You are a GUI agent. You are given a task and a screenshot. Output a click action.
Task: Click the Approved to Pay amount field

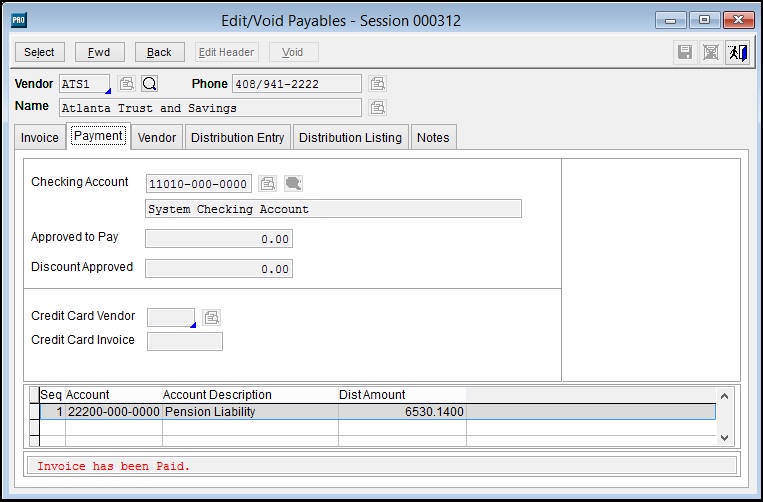pos(219,239)
